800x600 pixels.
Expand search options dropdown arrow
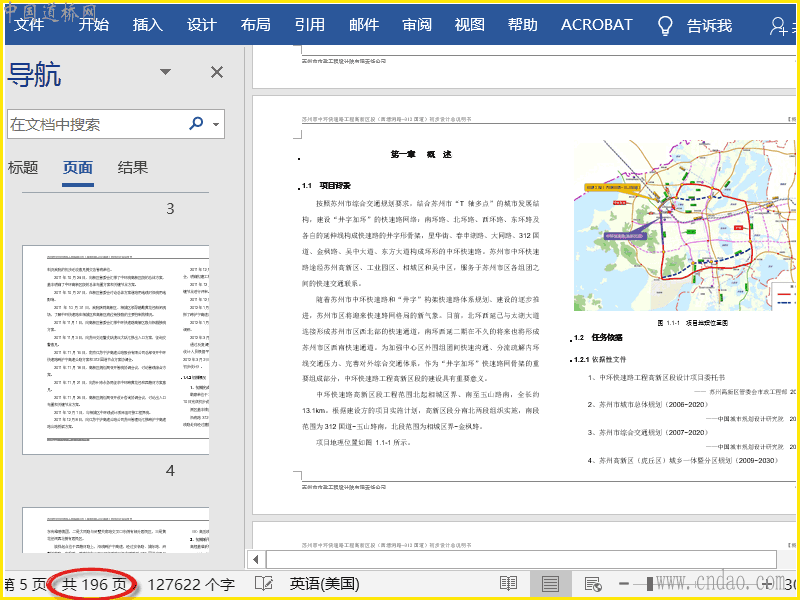[x=216, y=125]
